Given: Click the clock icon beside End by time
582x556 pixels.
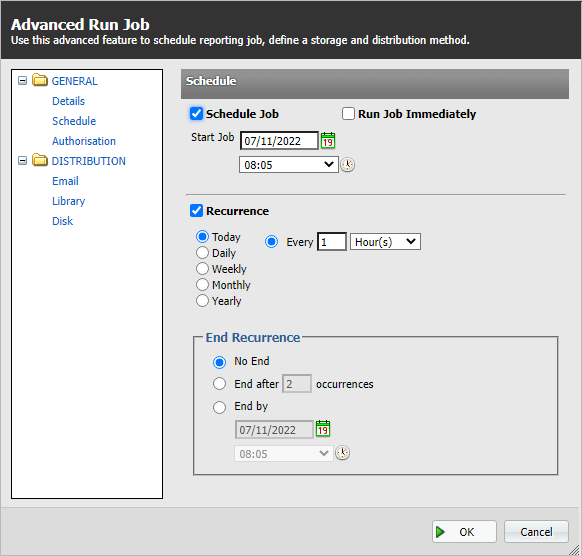Looking at the screenshot, I should (x=343, y=453).
